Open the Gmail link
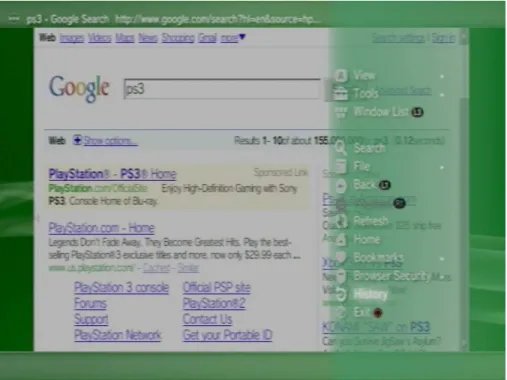Screen dimensions: 507x380 click(x=207, y=38)
